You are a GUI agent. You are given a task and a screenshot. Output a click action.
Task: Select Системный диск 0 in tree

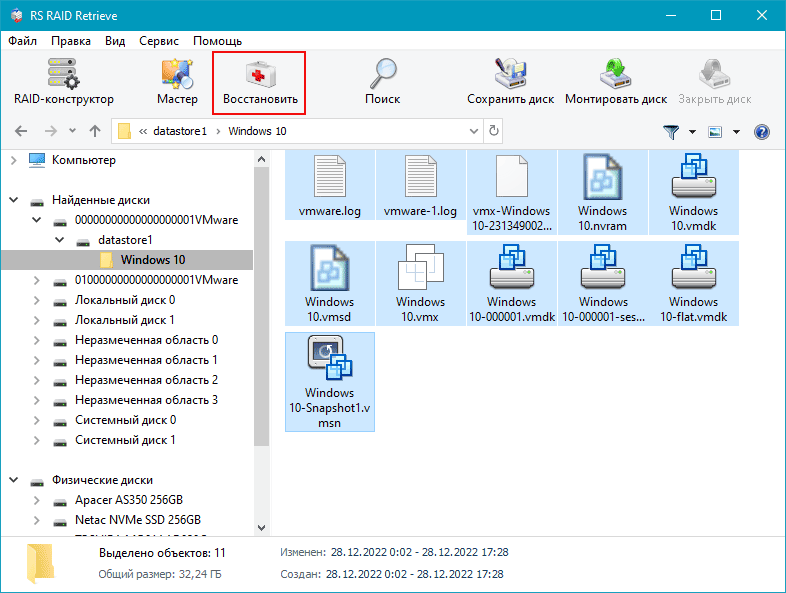pyautogui.click(x=125, y=420)
